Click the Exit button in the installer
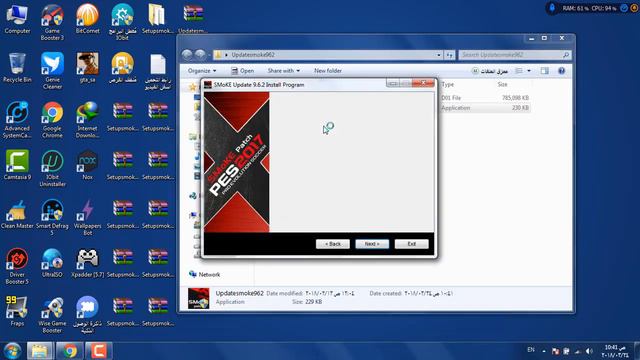This screenshot has width=640, height=360. click(411, 244)
